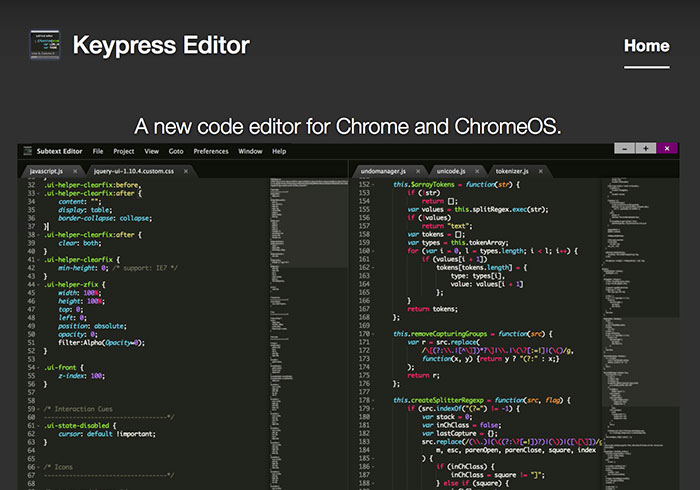This screenshot has width=700, height=490.
Task: Click 'border-collapse: collapse;' on line 36
Action: 105,218
